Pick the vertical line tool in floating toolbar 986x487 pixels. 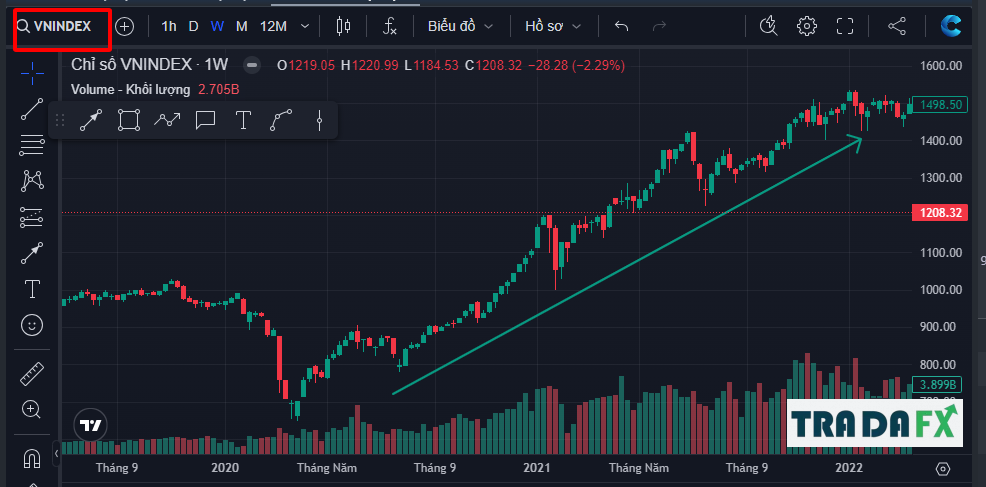(319, 120)
